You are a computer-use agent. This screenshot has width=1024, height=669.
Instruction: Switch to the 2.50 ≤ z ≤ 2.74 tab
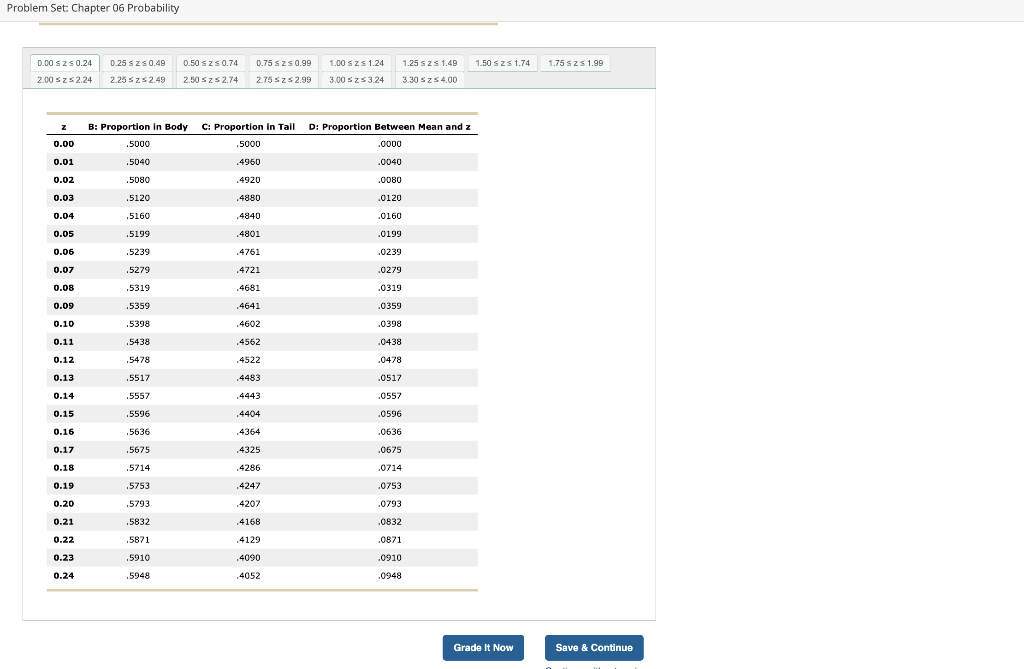[210, 80]
